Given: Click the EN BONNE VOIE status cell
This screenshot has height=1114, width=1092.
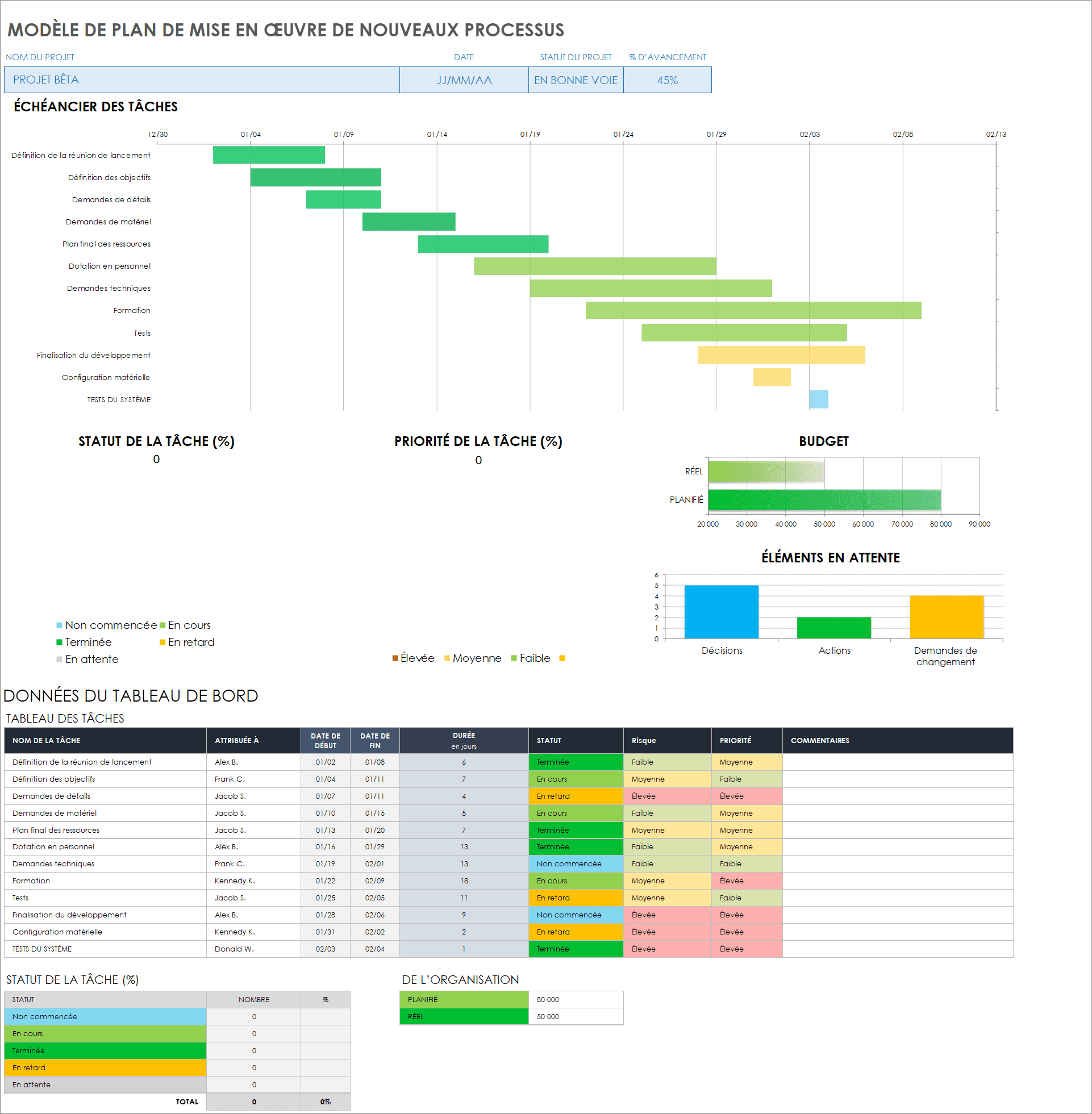Looking at the screenshot, I should [x=575, y=80].
